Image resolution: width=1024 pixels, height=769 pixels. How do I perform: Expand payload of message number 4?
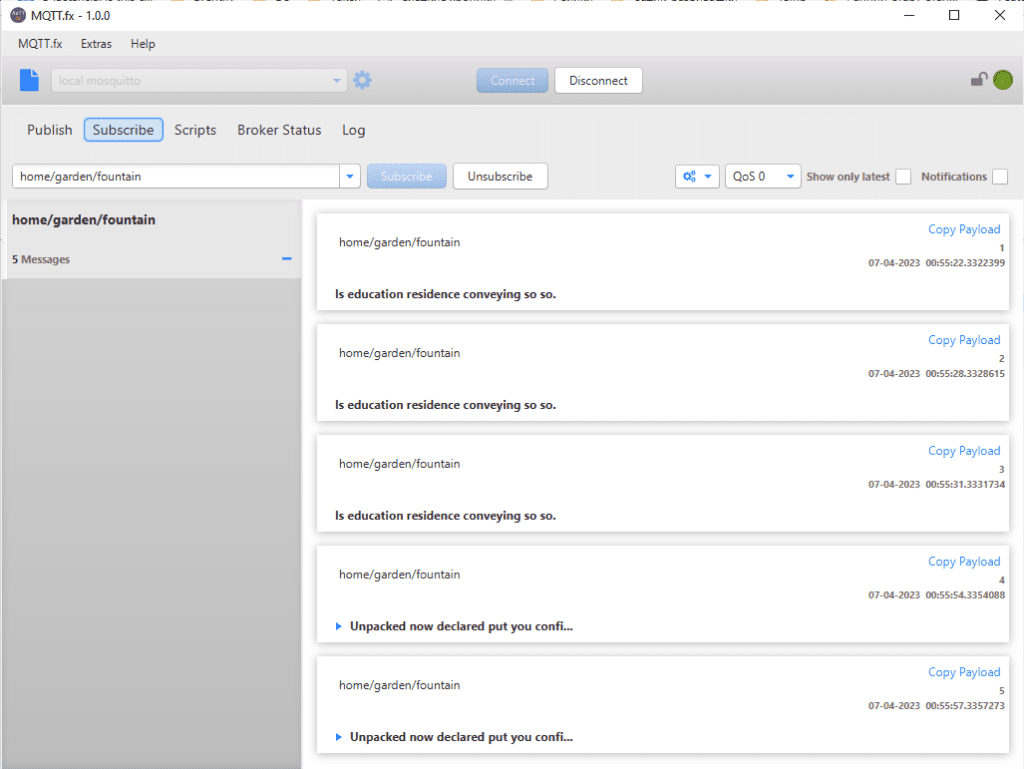[340, 626]
